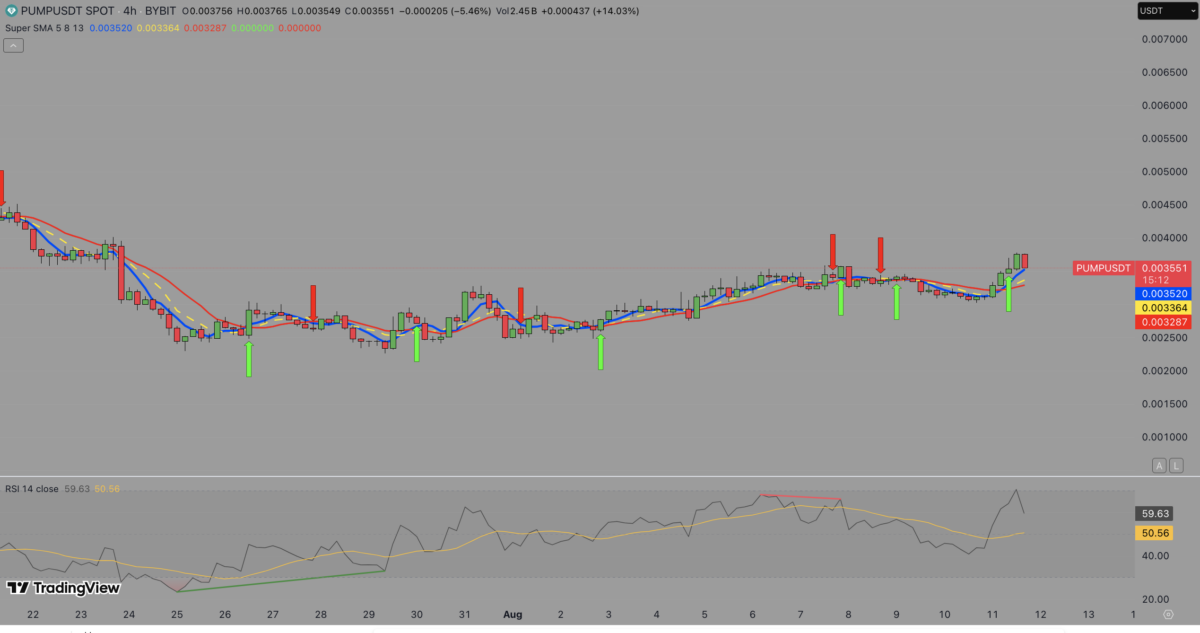Click the 59.63 RSI value label on the RSI axis
This screenshot has width=1200, height=633.
[x=1152, y=514]
